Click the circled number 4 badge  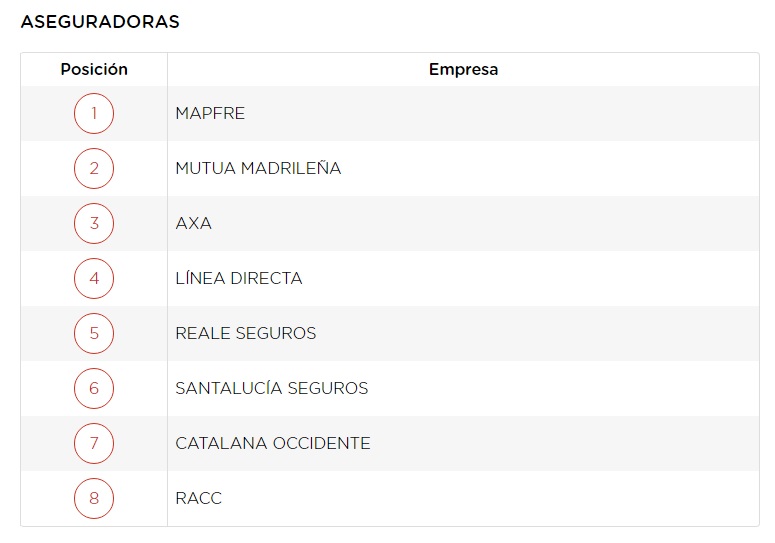94,278
